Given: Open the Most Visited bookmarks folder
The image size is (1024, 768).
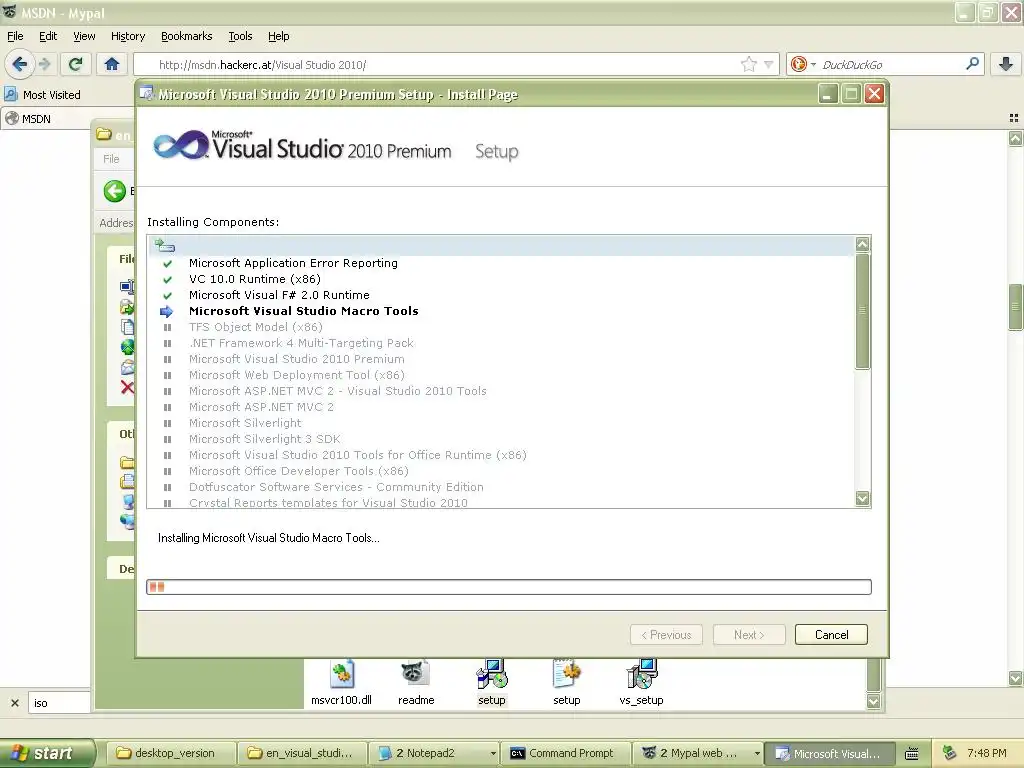Looking at the screenshot, I should [x=42, y=95].
